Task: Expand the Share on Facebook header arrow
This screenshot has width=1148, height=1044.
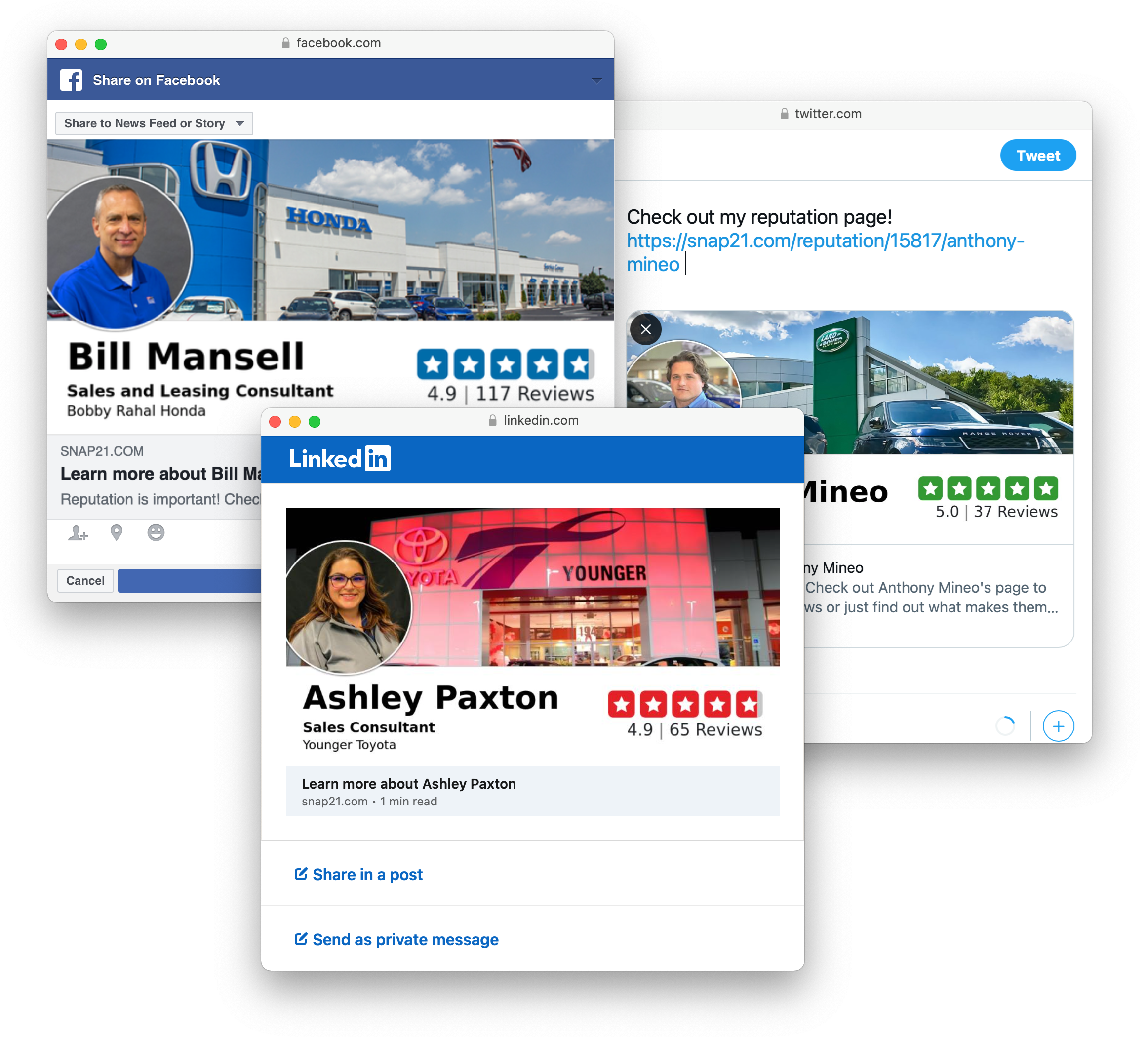Action: click(x=597, y=81)
